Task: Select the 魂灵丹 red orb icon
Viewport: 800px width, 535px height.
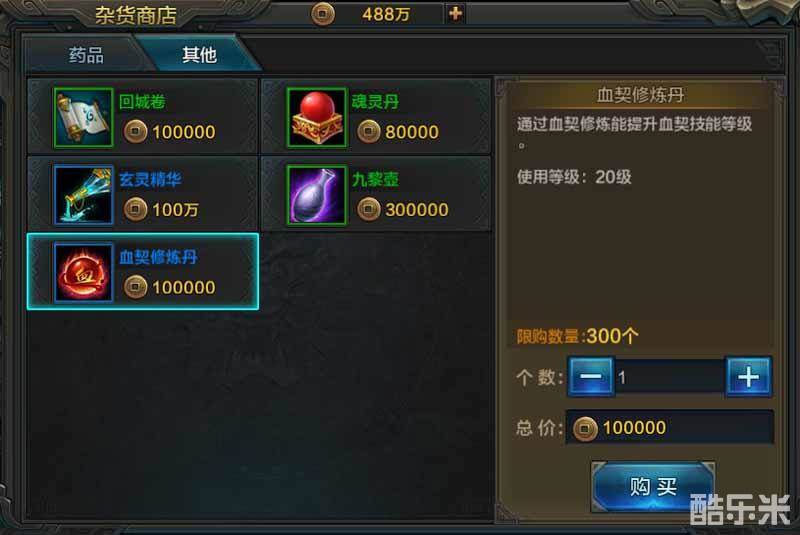Action: tap(316, 118)
